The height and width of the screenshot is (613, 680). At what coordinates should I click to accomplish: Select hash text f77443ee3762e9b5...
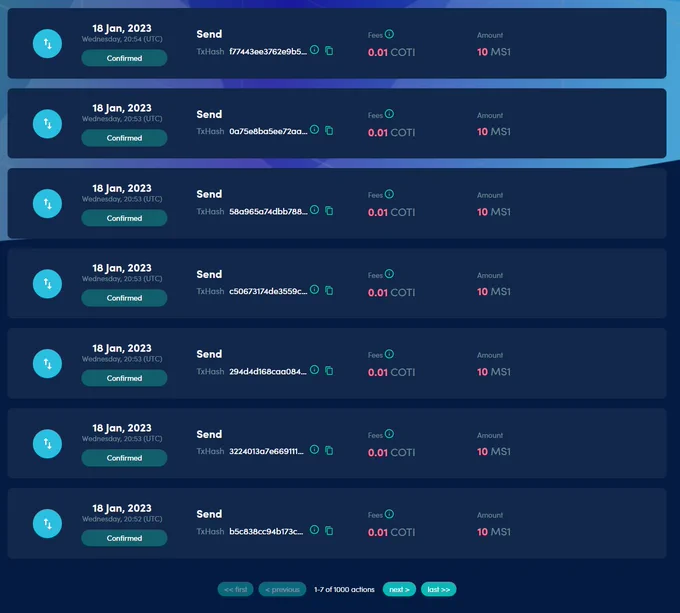click(268, 52)
